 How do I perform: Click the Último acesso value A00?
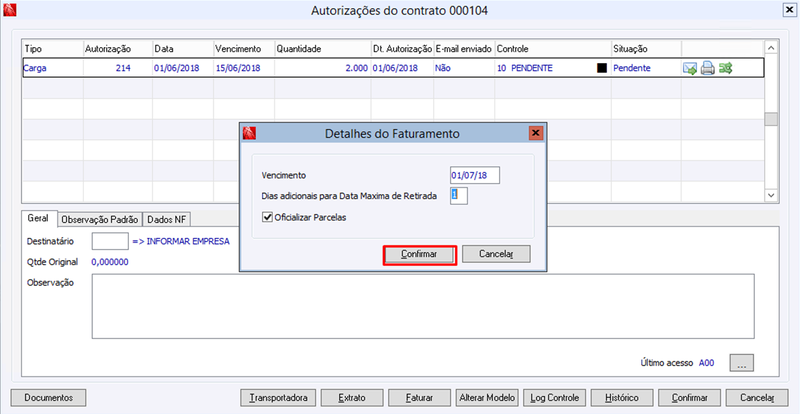click(x=706, y=363)
